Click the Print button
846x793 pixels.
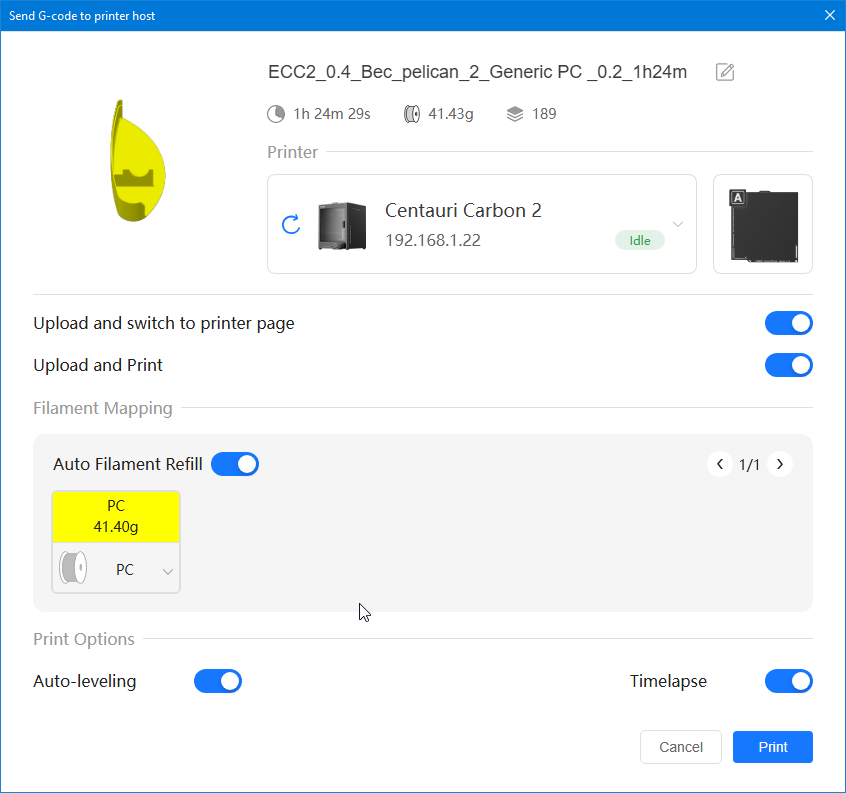click(772, 747)
